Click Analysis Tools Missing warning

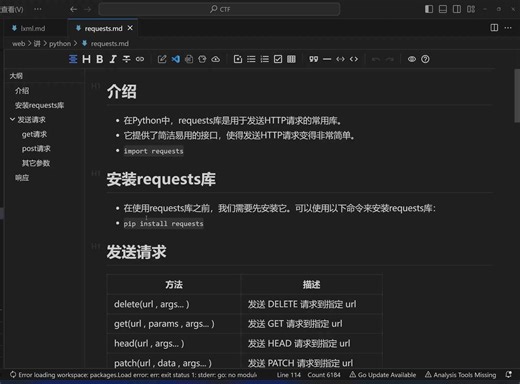tap(460, 375)
